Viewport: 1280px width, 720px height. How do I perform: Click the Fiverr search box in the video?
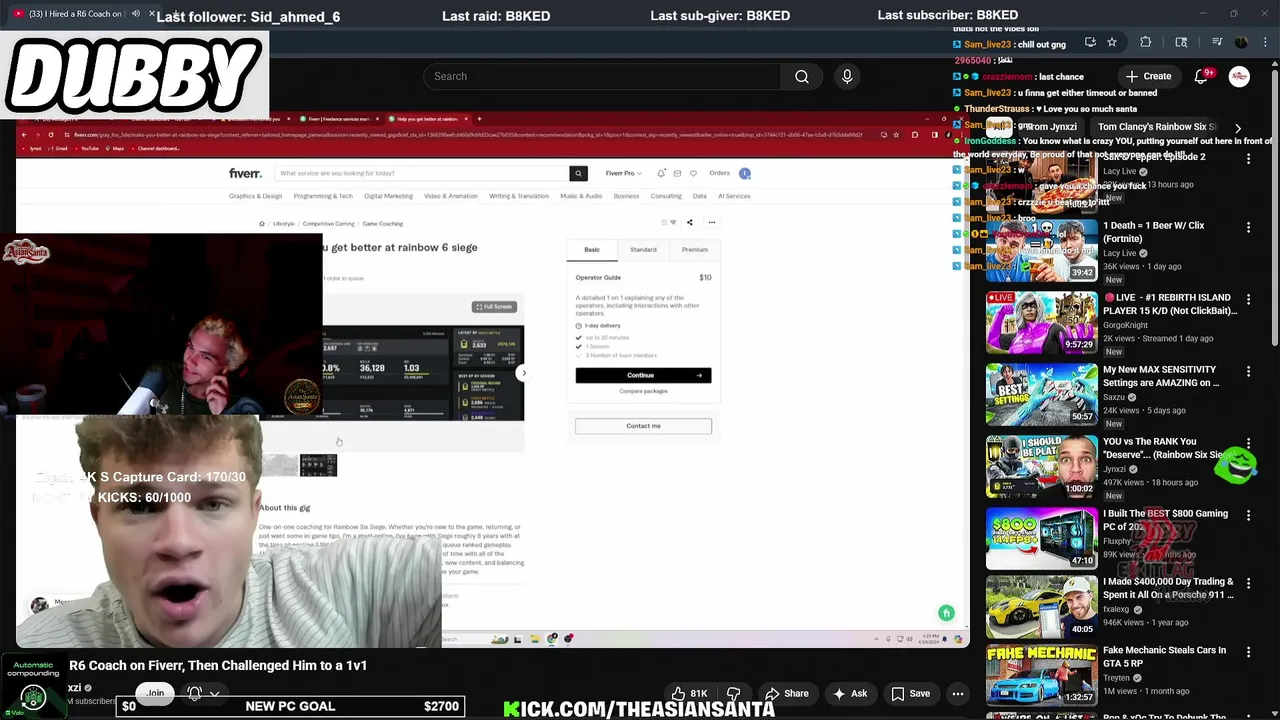tap(422, 173)
